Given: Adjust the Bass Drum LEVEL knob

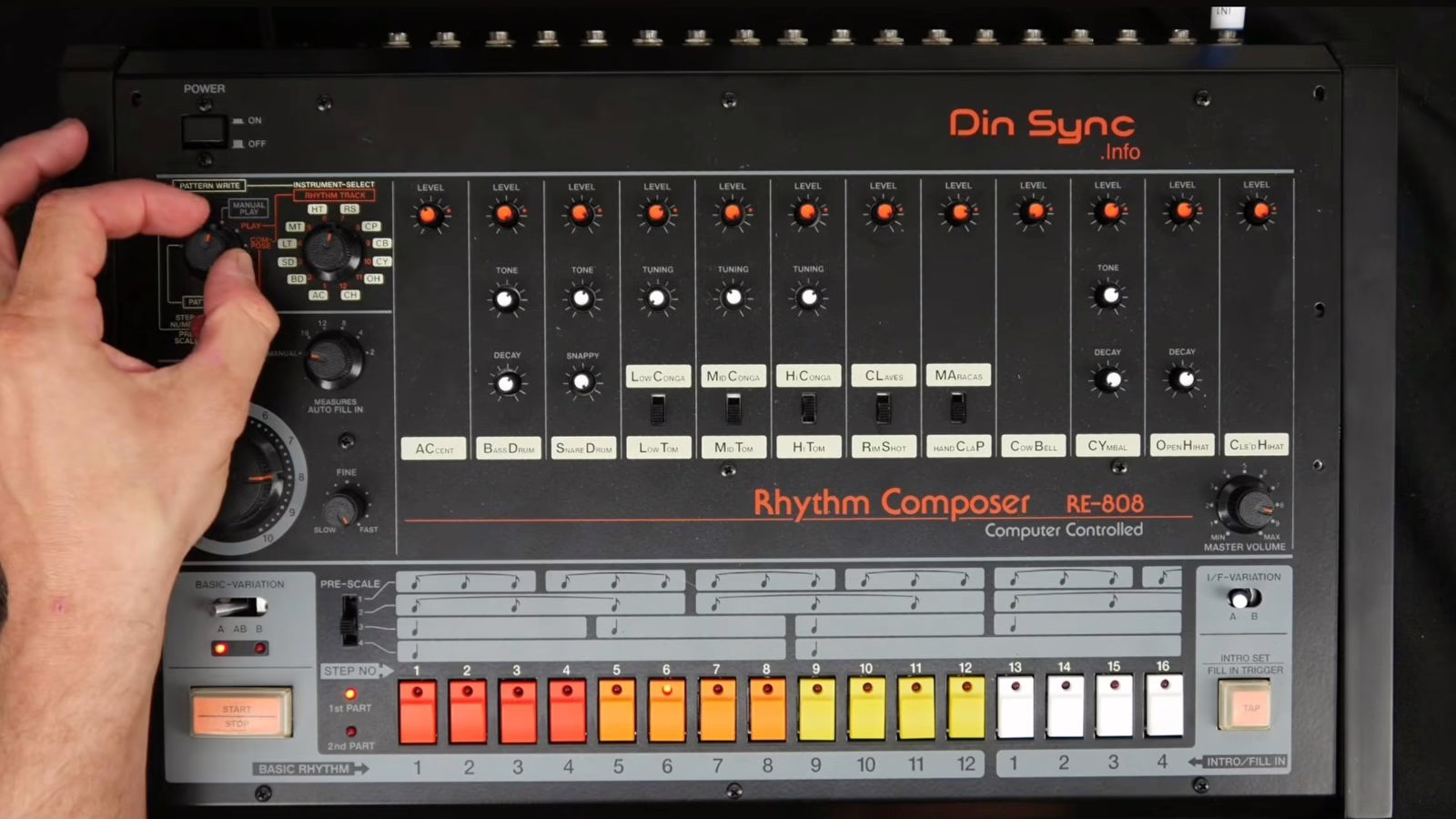Looking at the screenshot, I should (x=506, y=216).
